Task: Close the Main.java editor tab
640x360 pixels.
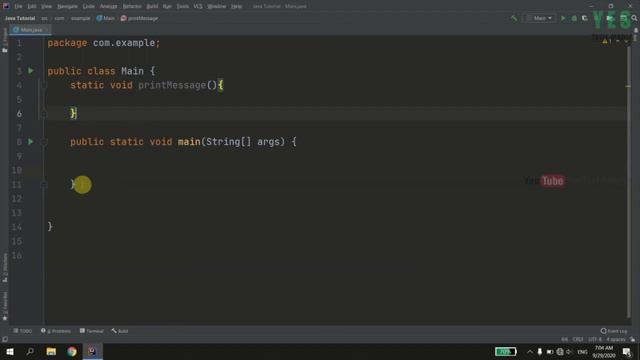Action: (47, 30)
